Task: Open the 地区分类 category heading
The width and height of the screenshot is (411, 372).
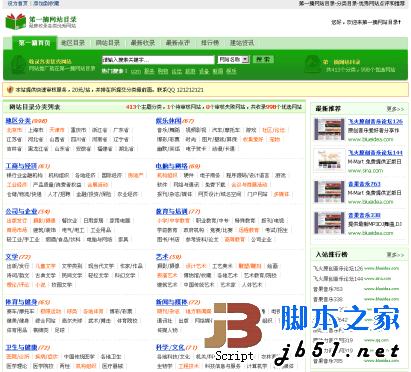Action: coord(18,121)
